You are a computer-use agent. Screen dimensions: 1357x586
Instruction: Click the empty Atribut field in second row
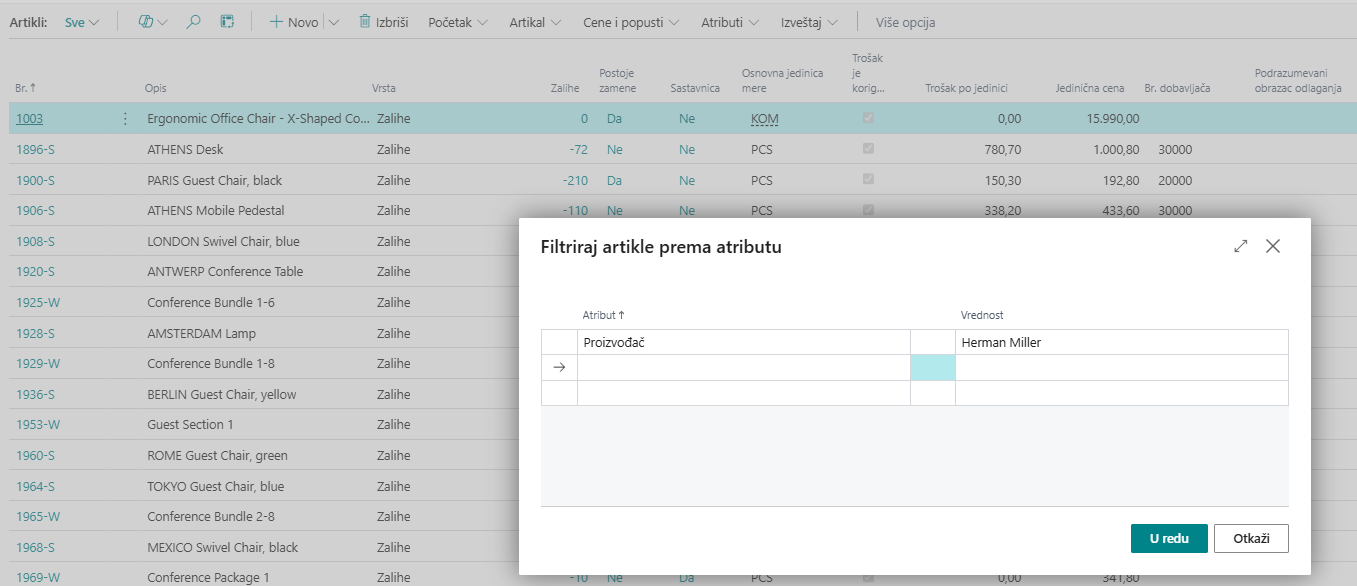point(743,367)
